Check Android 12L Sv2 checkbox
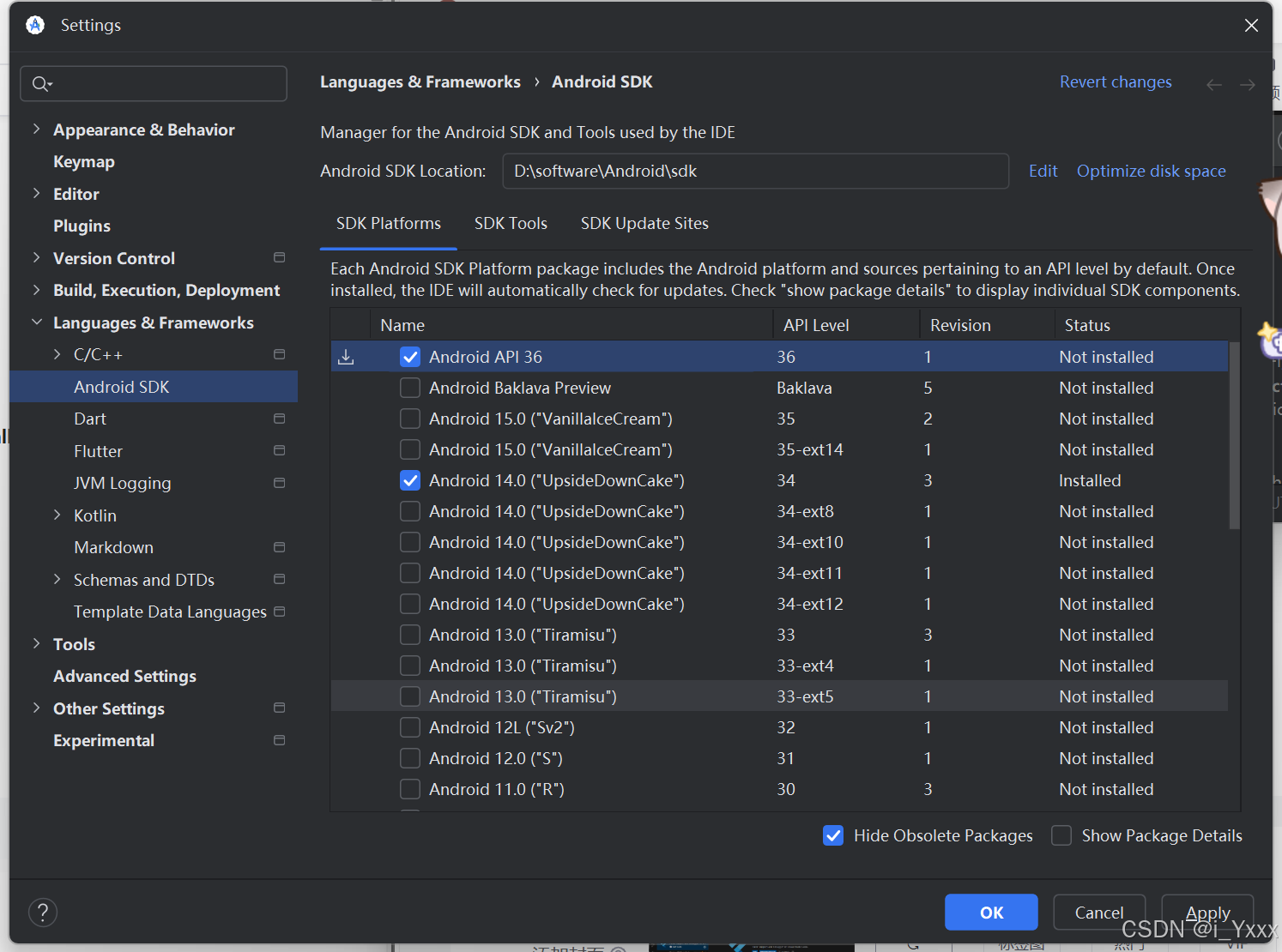1282x952 pixels. (410, 727)
